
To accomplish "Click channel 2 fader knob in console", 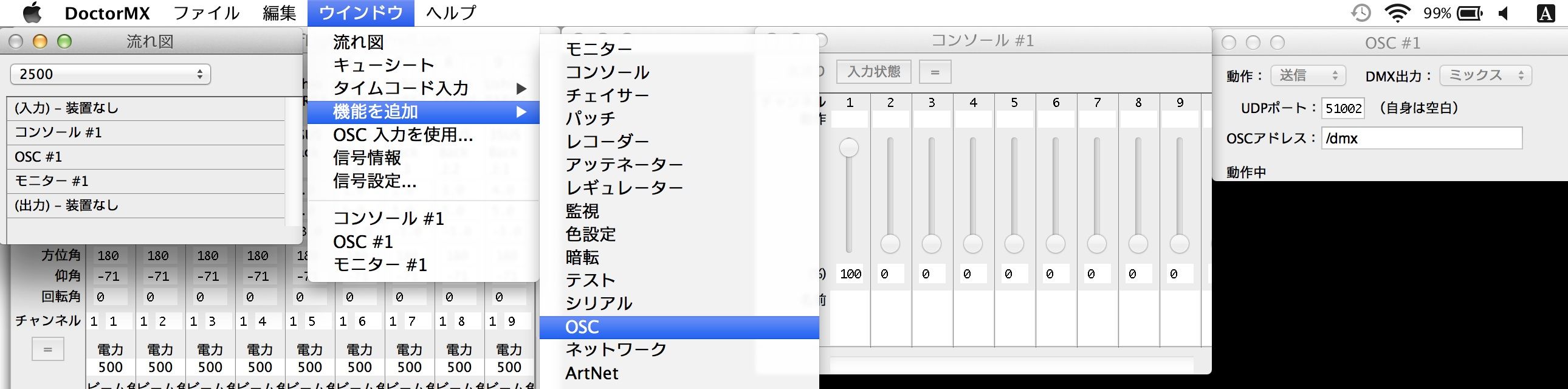I will coord(890,244).
